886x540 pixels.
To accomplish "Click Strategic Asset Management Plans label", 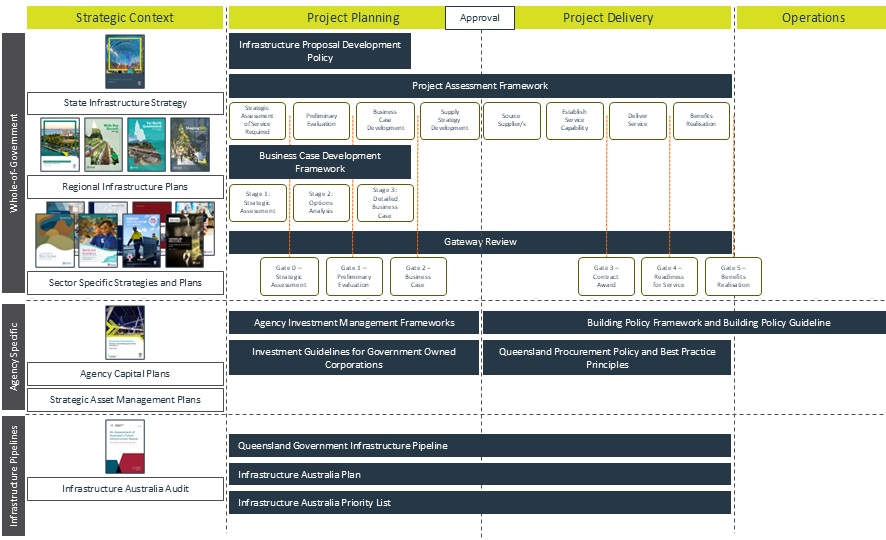I will pos(125,400).
